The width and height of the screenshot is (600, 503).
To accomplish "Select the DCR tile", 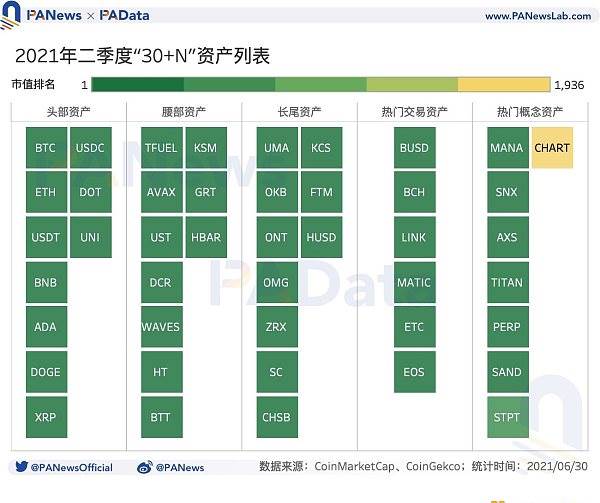I will point(162,282).
